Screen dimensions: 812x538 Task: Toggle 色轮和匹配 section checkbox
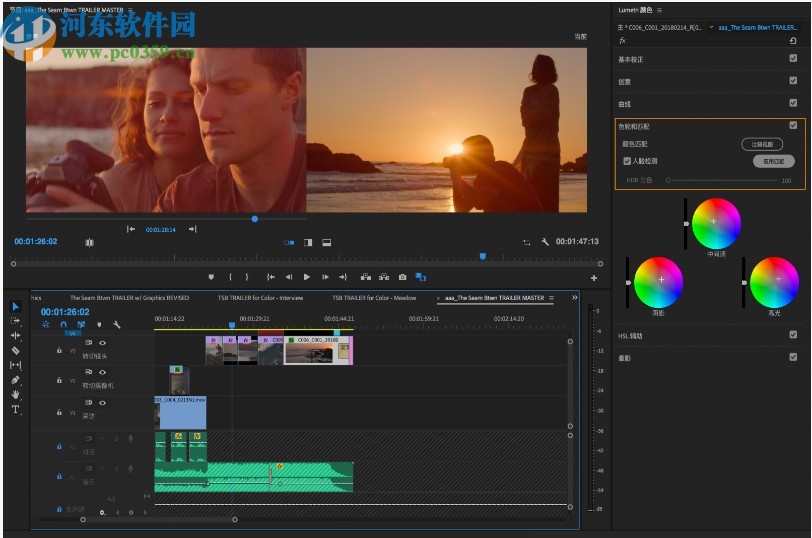793,125
